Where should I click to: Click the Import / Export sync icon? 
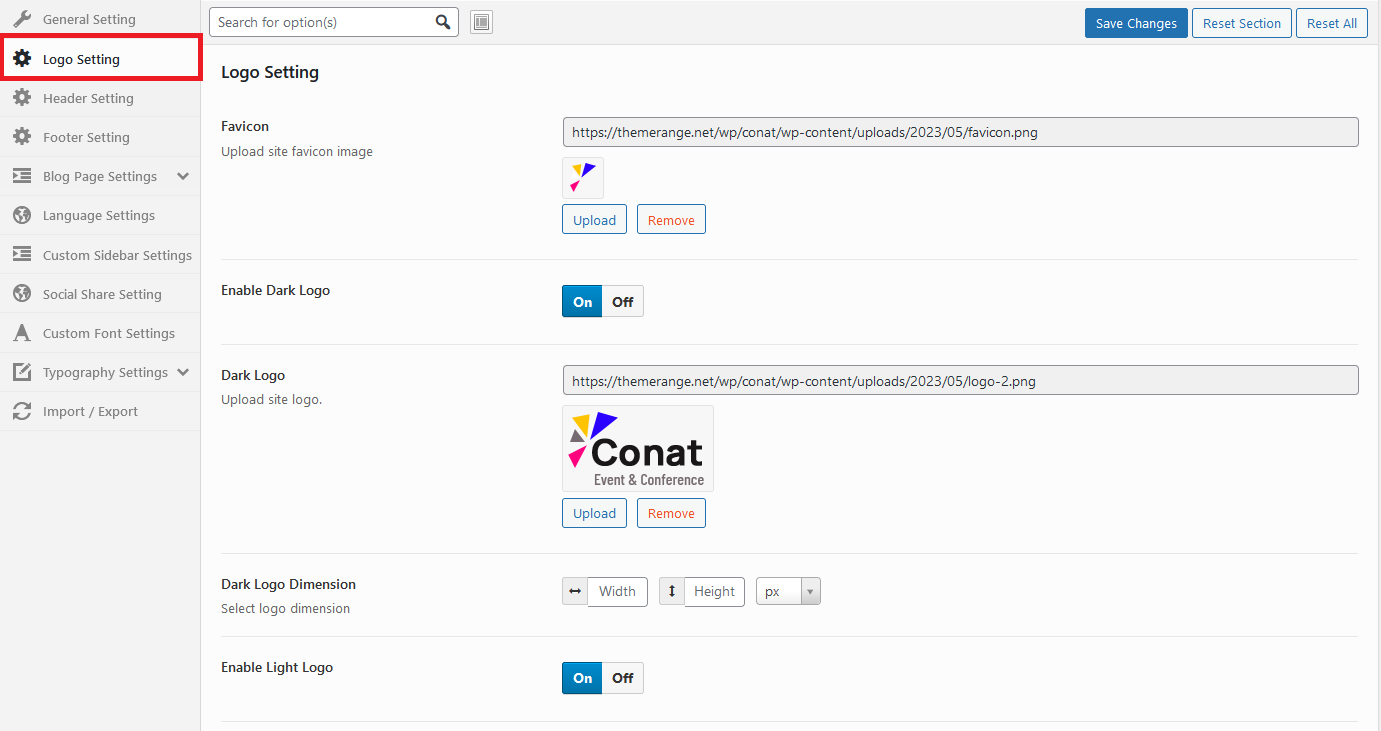[22, 411]
